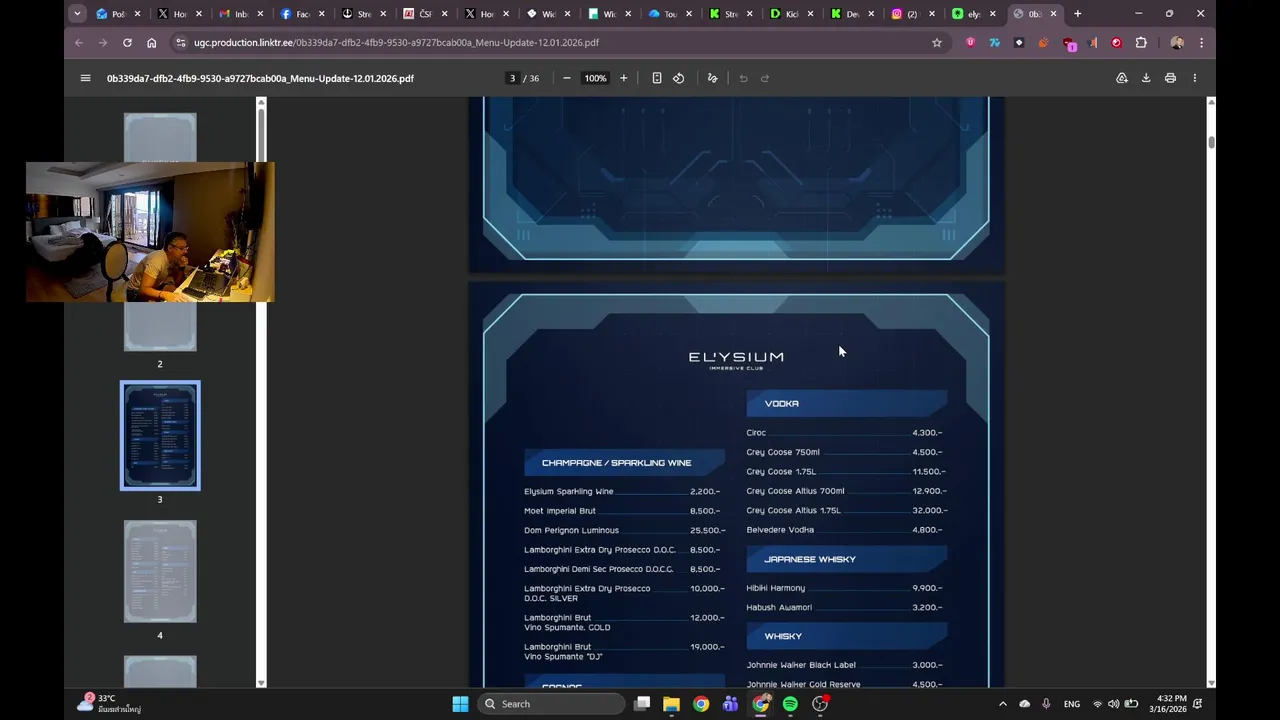Click the 100% zoom level field

click(x=595, y=78)
